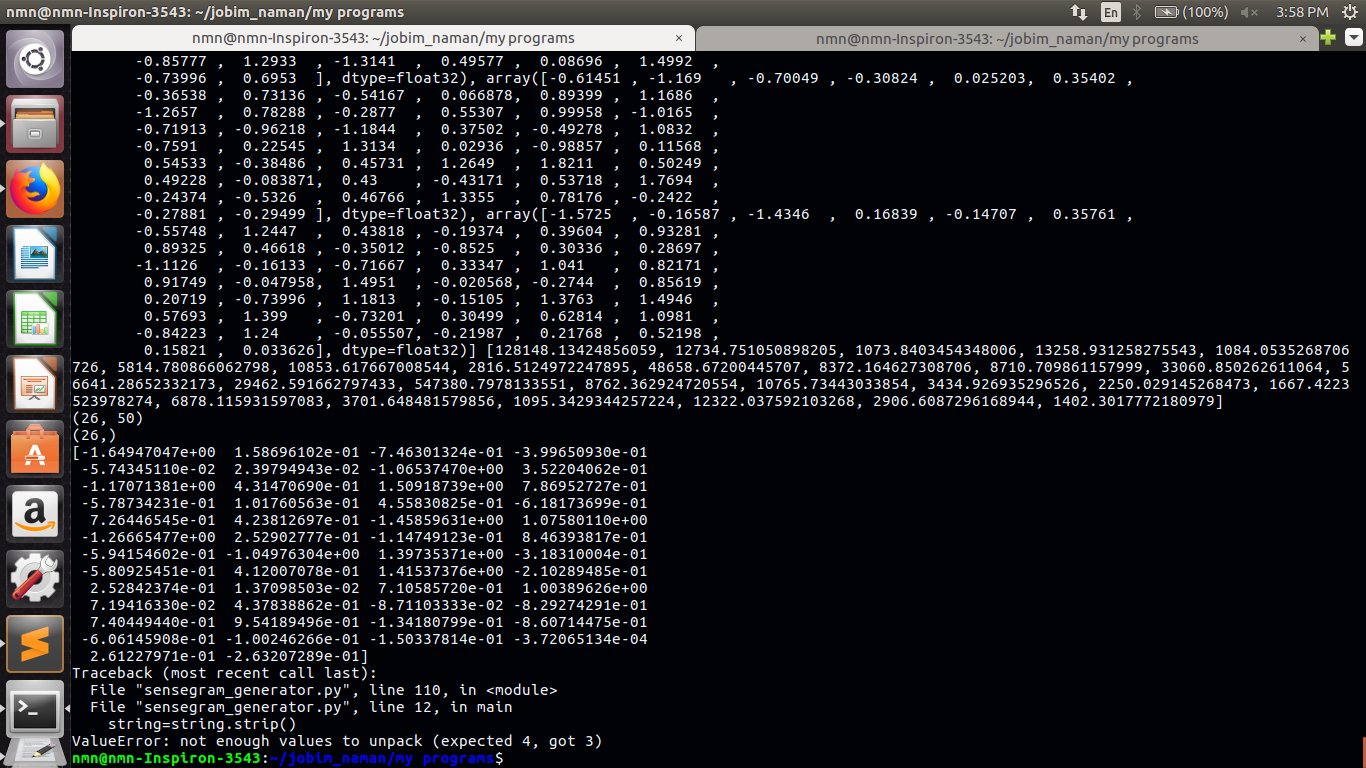Open LibreOffice Calc spreadsheet

click(x=35, y=319)
